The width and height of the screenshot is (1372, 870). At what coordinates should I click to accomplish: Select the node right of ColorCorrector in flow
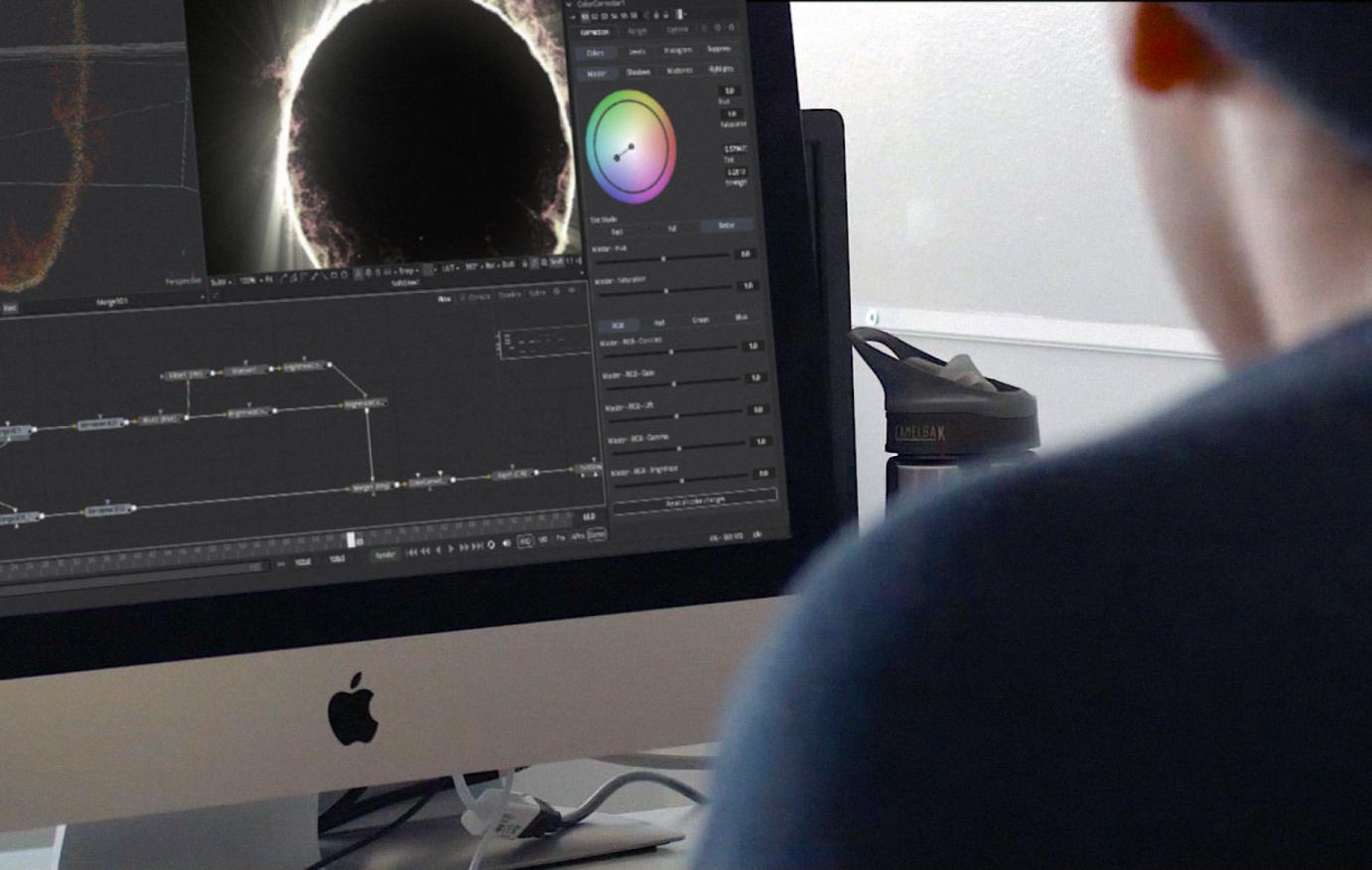point(514,475)
